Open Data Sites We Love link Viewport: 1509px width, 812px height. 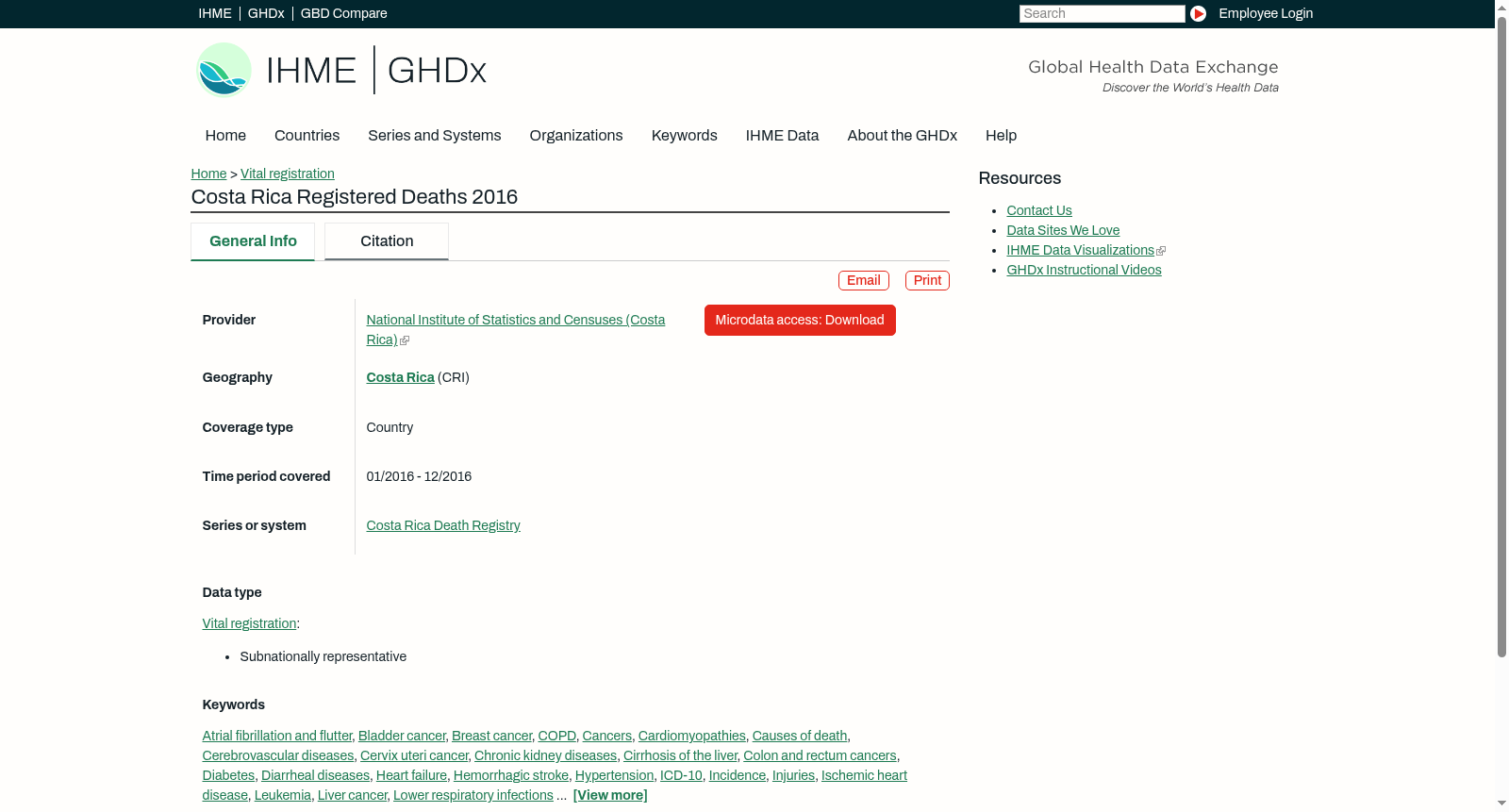pyautogui.click(x=1063, y=230)
